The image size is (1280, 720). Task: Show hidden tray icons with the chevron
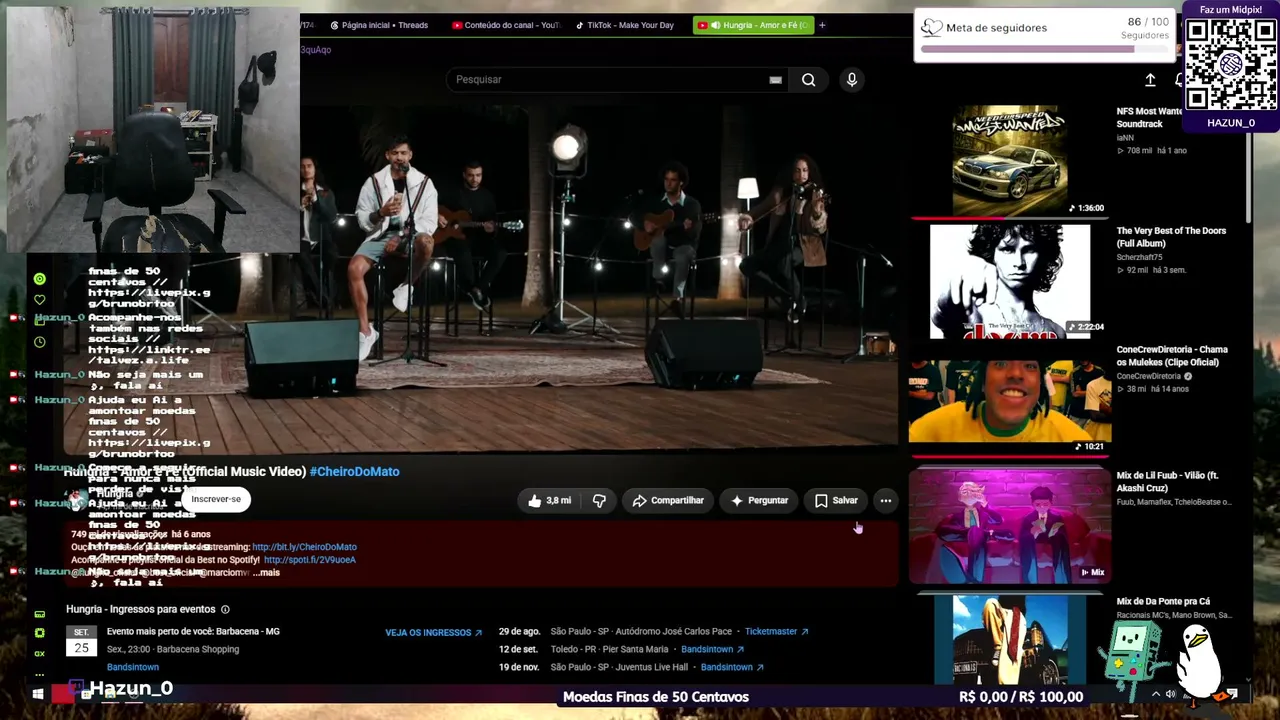coord(1156,694)
